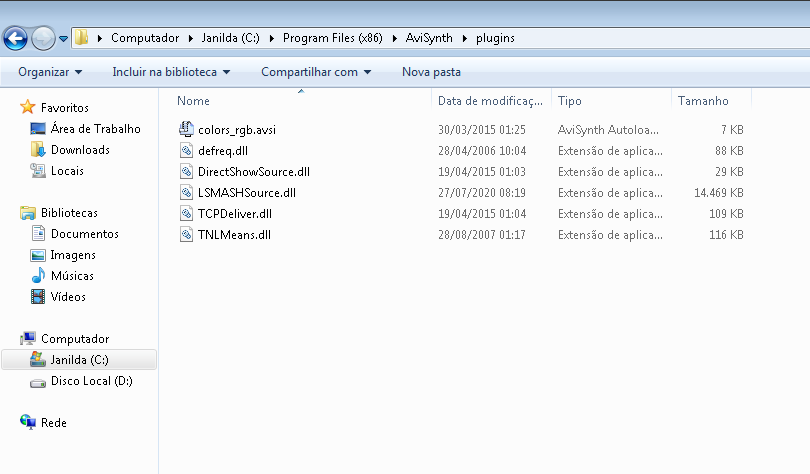Open Músicas library
The width and height of the screenshot is (810, 474).
pyautogui.click(x=72, y=276)
